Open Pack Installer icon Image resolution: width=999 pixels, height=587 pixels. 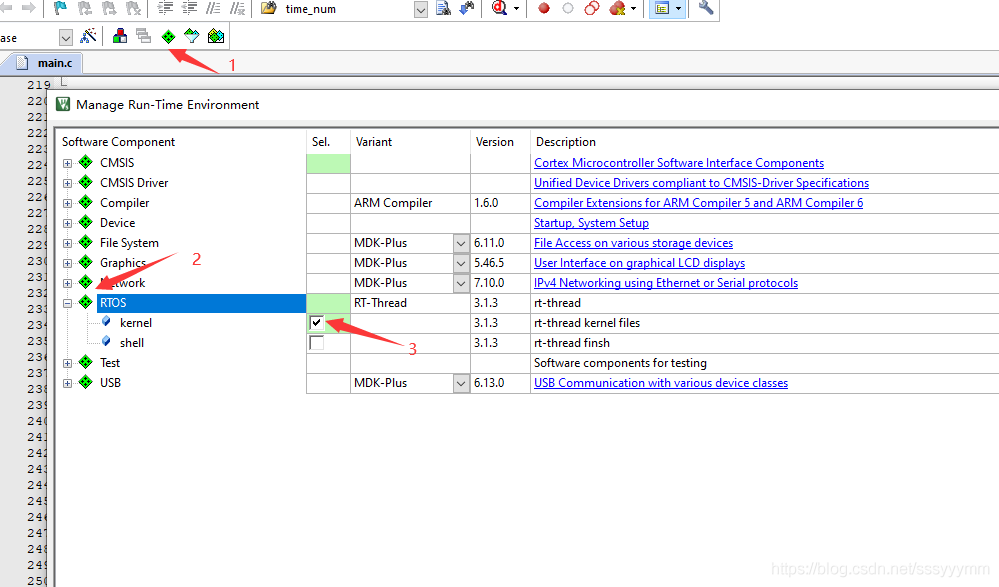(x=216, y=36)
